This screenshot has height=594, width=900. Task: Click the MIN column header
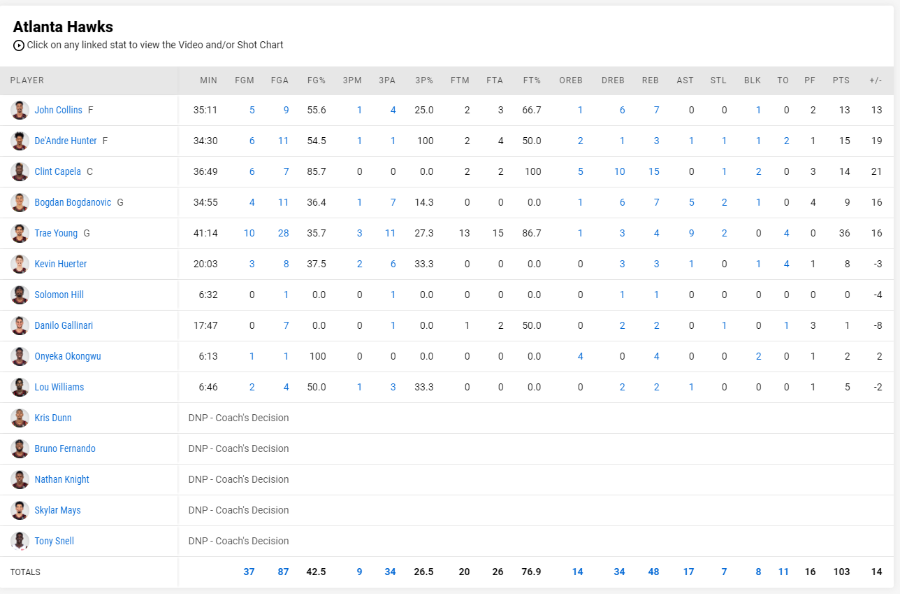208,80
